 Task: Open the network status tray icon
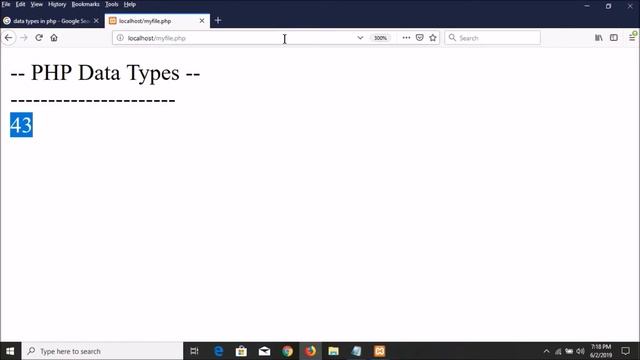[558, 351]
